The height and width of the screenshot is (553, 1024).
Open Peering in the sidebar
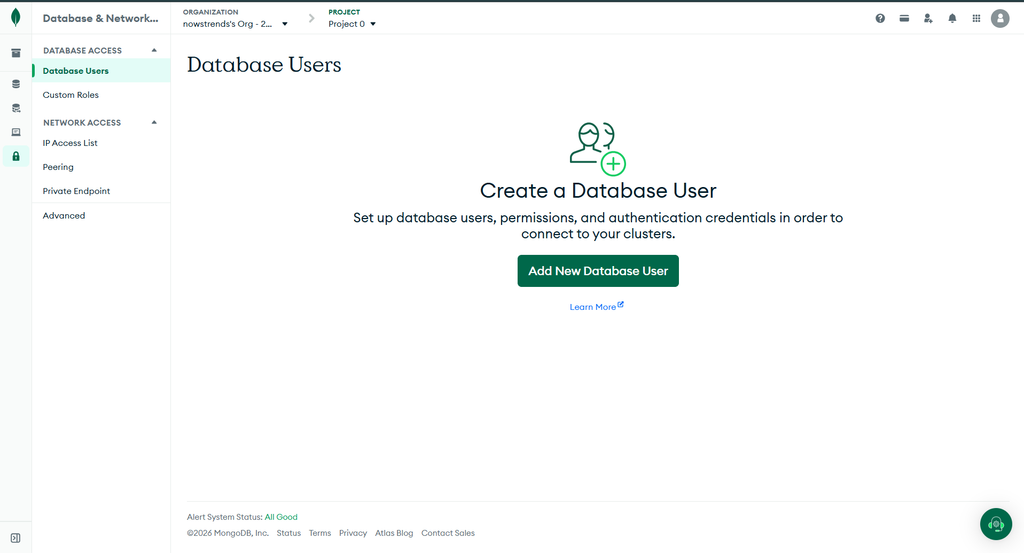(58, 167)
